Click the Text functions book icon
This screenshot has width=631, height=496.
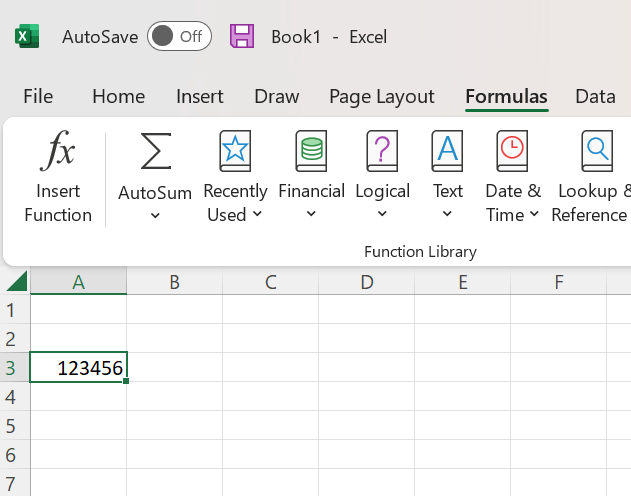[x=447, y=151]
